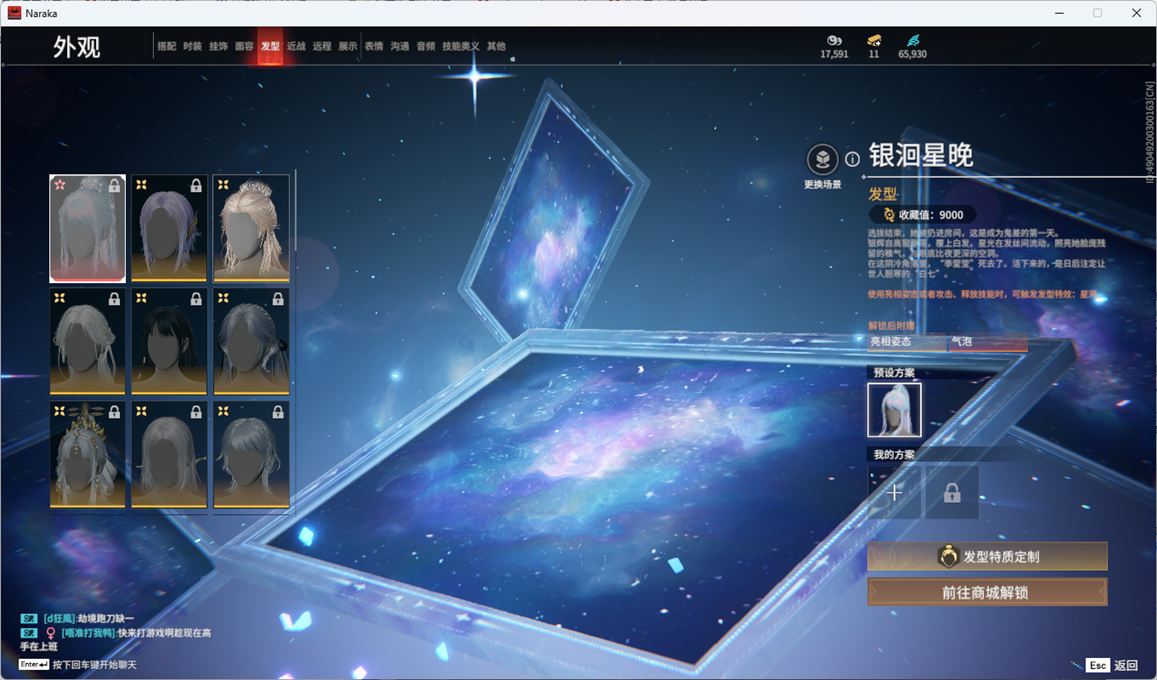1157x680 pixels.
Task: Open 发型特质定制 customization
Action: 987,557
